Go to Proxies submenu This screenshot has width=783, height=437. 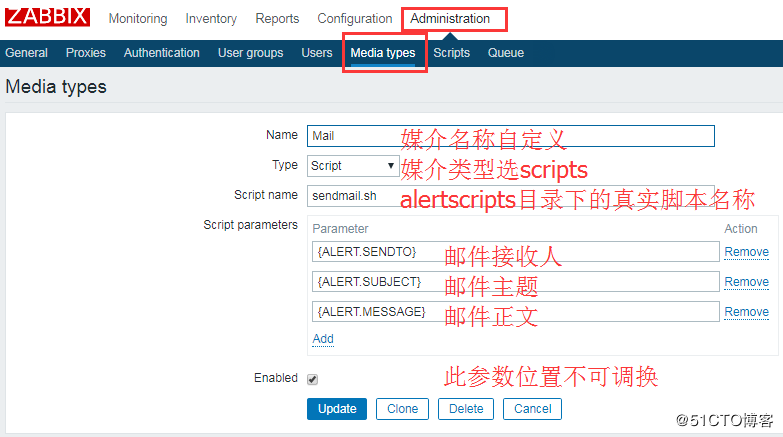click(86, 53)
